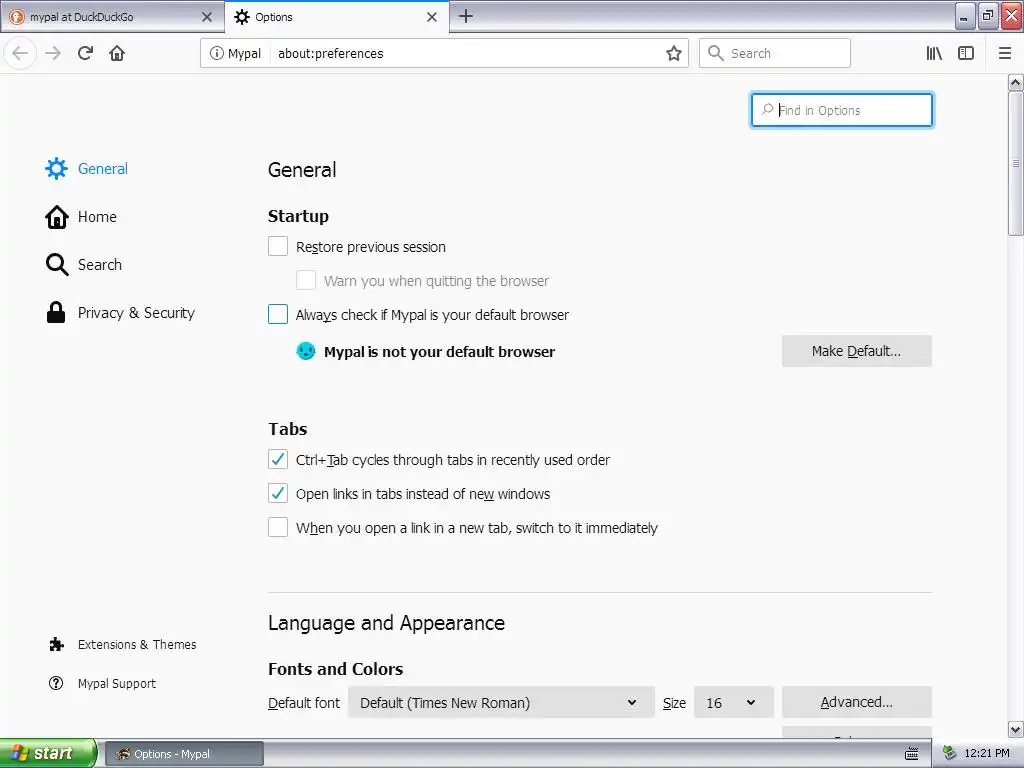
Task: Open the Advanced... fonts button
Action: 856,702
